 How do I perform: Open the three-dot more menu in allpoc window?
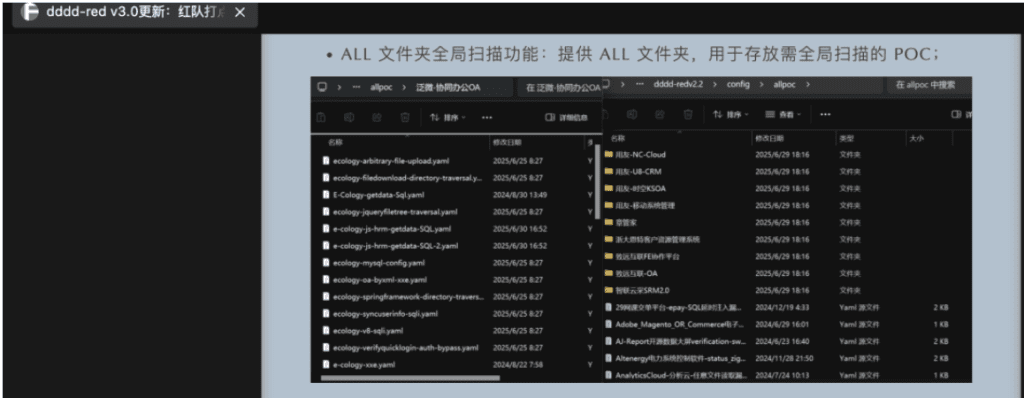click(x=825, y=114)
